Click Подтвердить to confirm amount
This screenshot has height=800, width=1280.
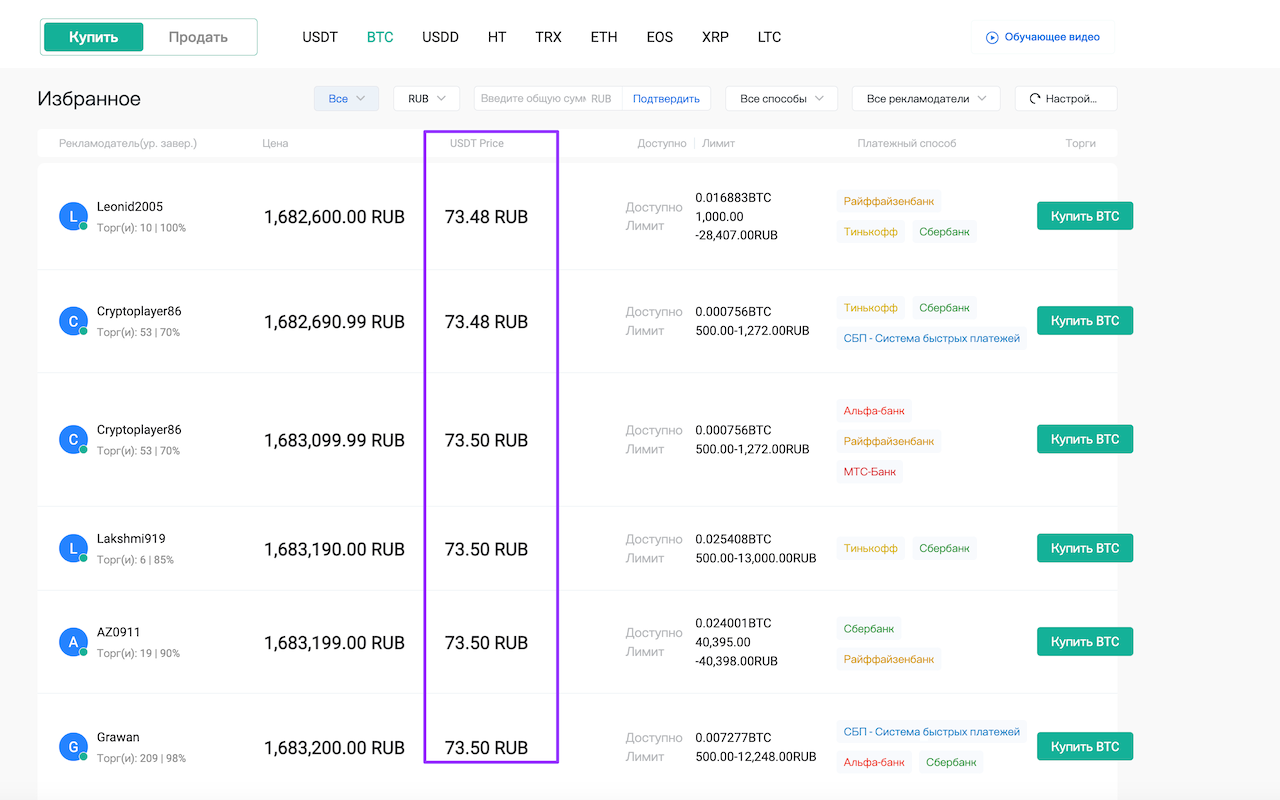667,98
